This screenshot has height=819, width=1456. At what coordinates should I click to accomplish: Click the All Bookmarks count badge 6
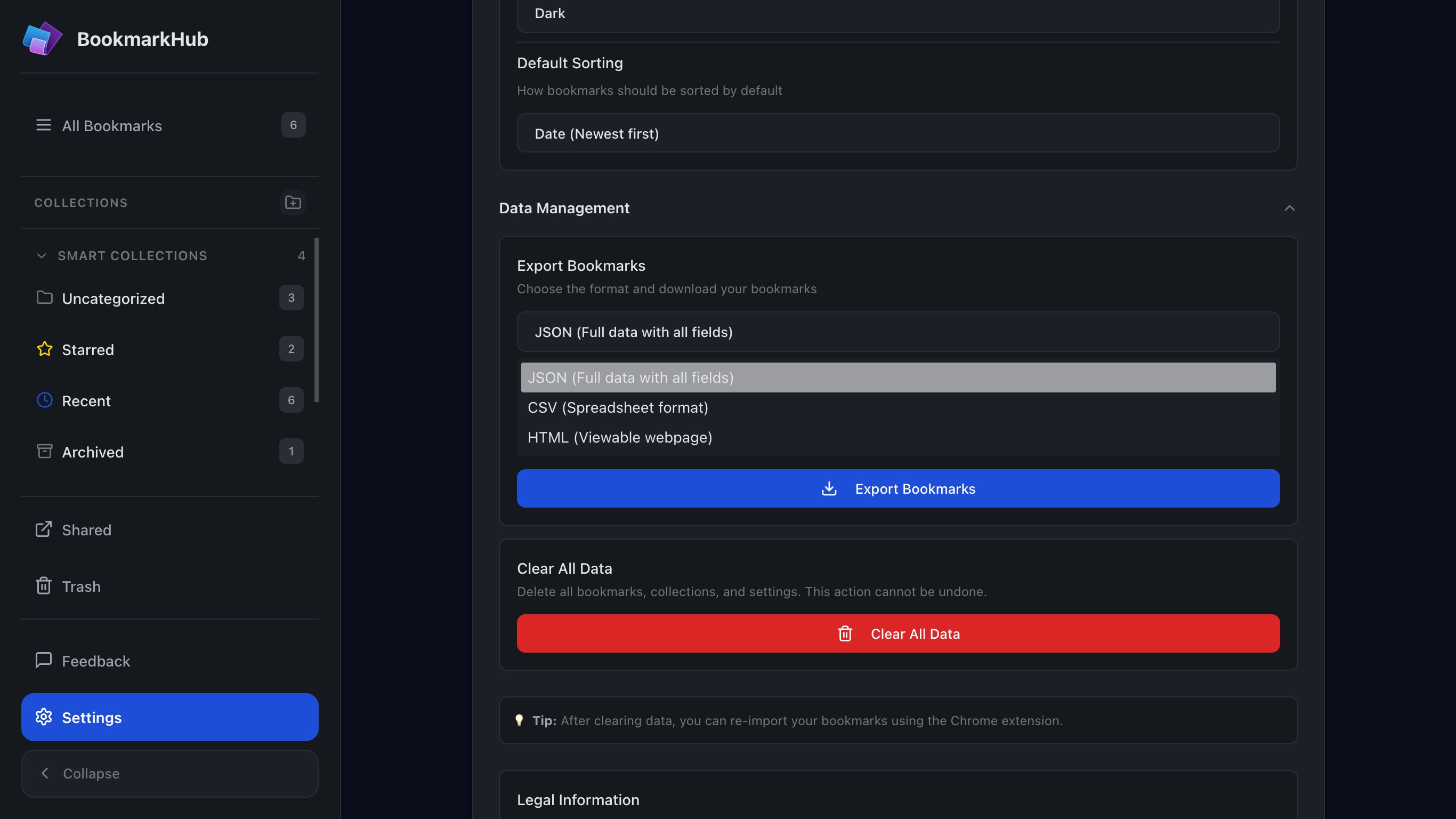tap(293, 125)
